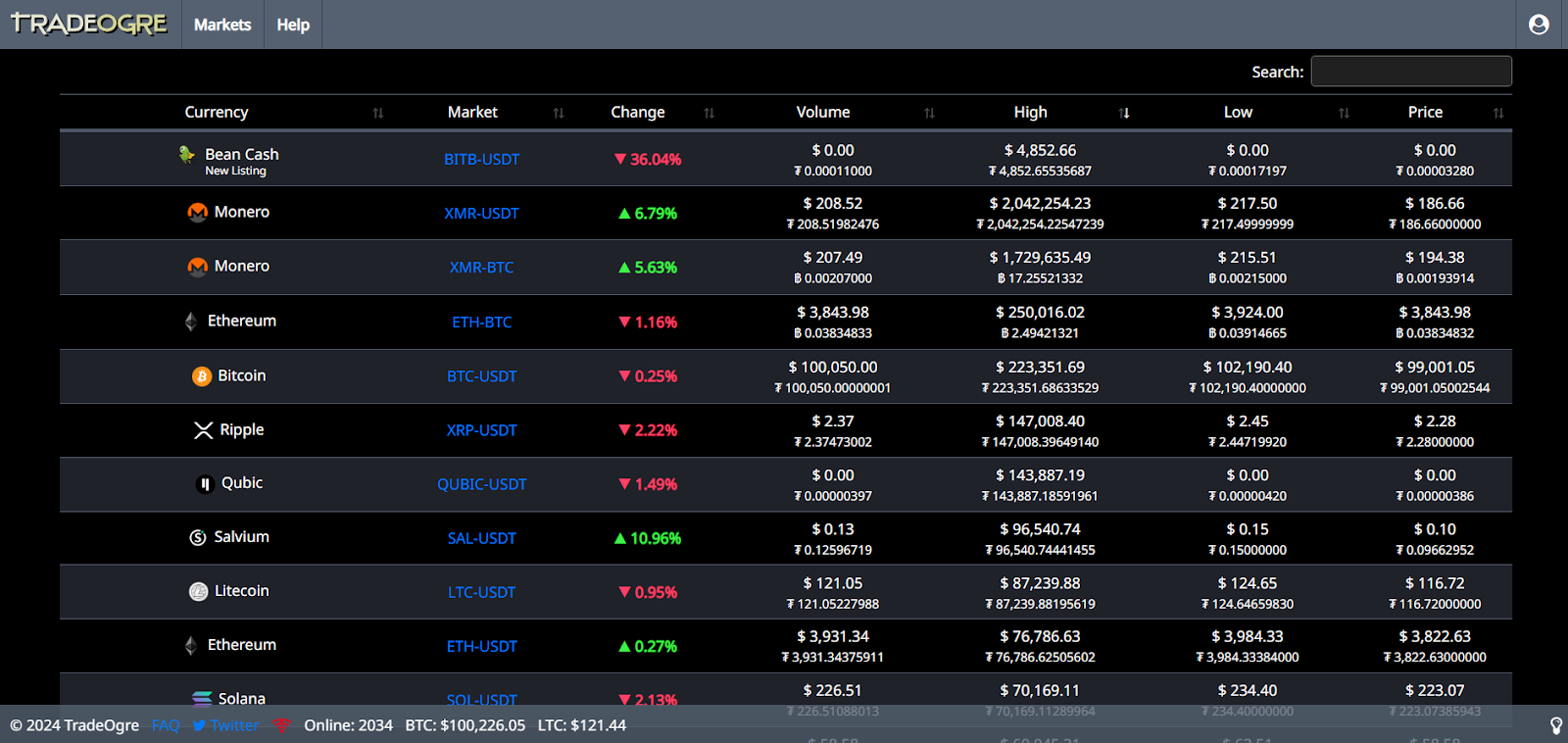This screenshot has height=743, width=1568.
Task: Click the 6.79% change for XMR-USDT
Action: tap(648, 213)
